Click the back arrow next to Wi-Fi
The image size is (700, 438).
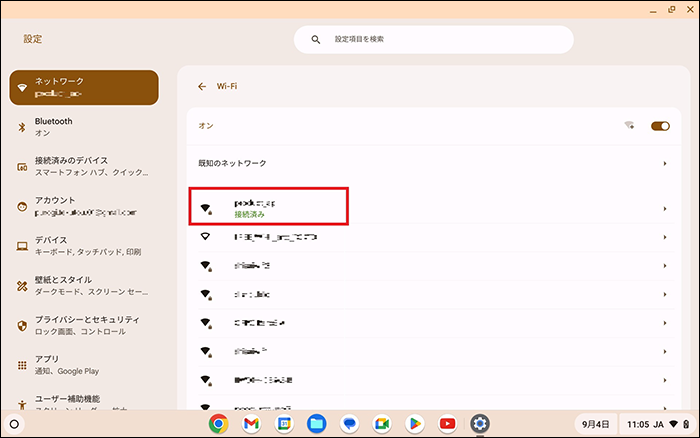tap(202, 87)
